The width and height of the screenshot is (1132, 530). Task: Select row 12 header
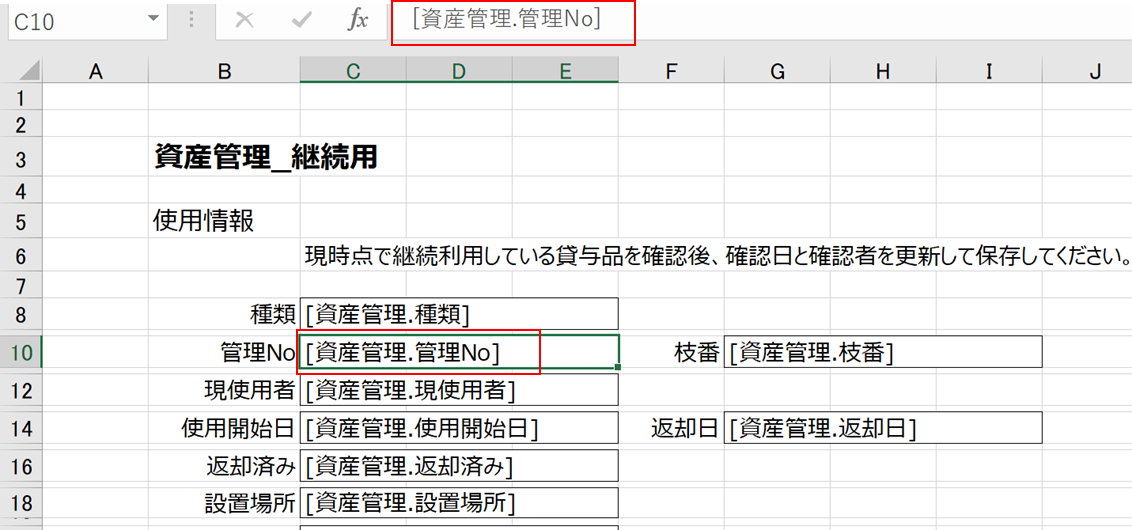21,391
